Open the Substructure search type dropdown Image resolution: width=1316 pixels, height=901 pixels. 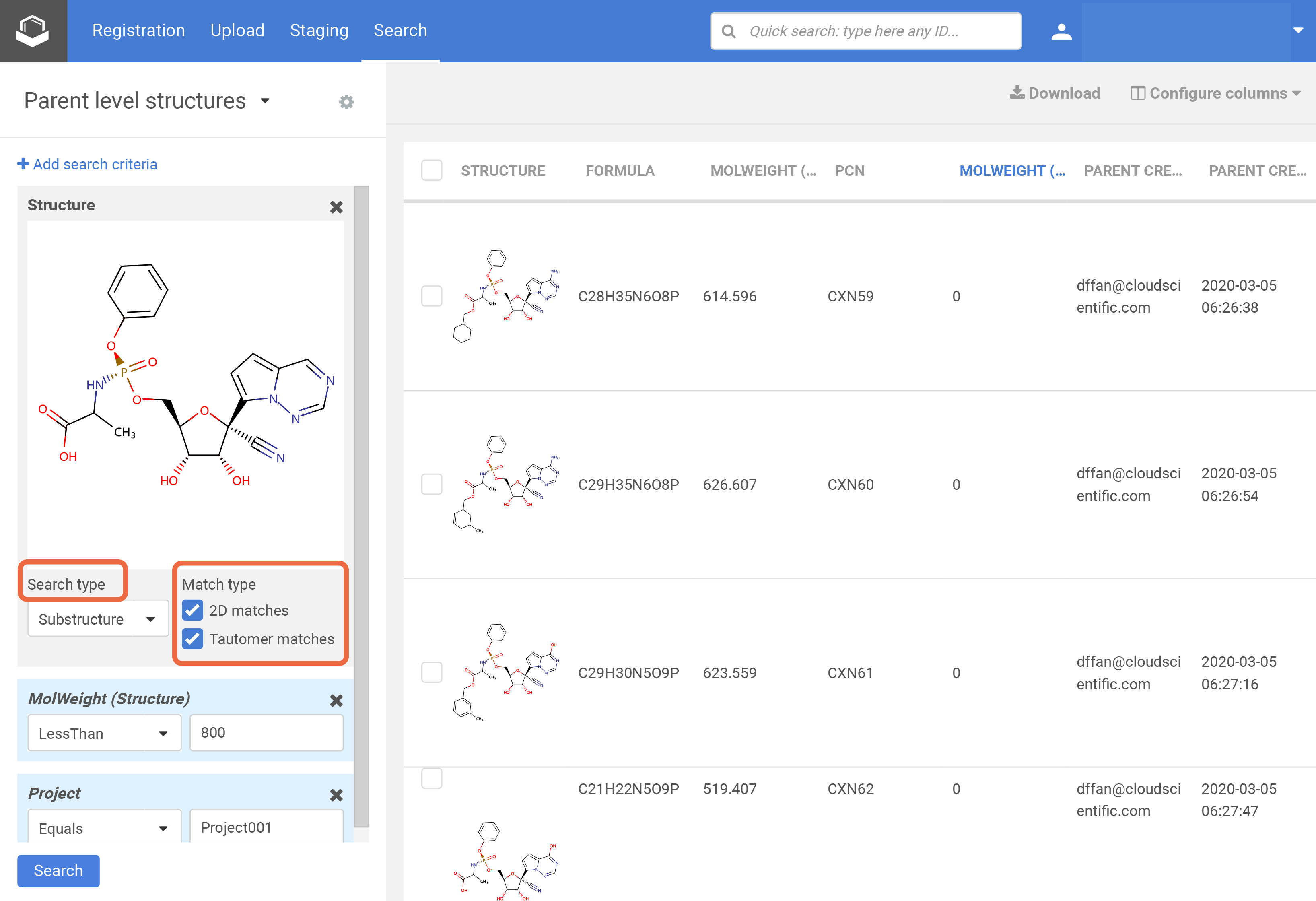point(98,619)
